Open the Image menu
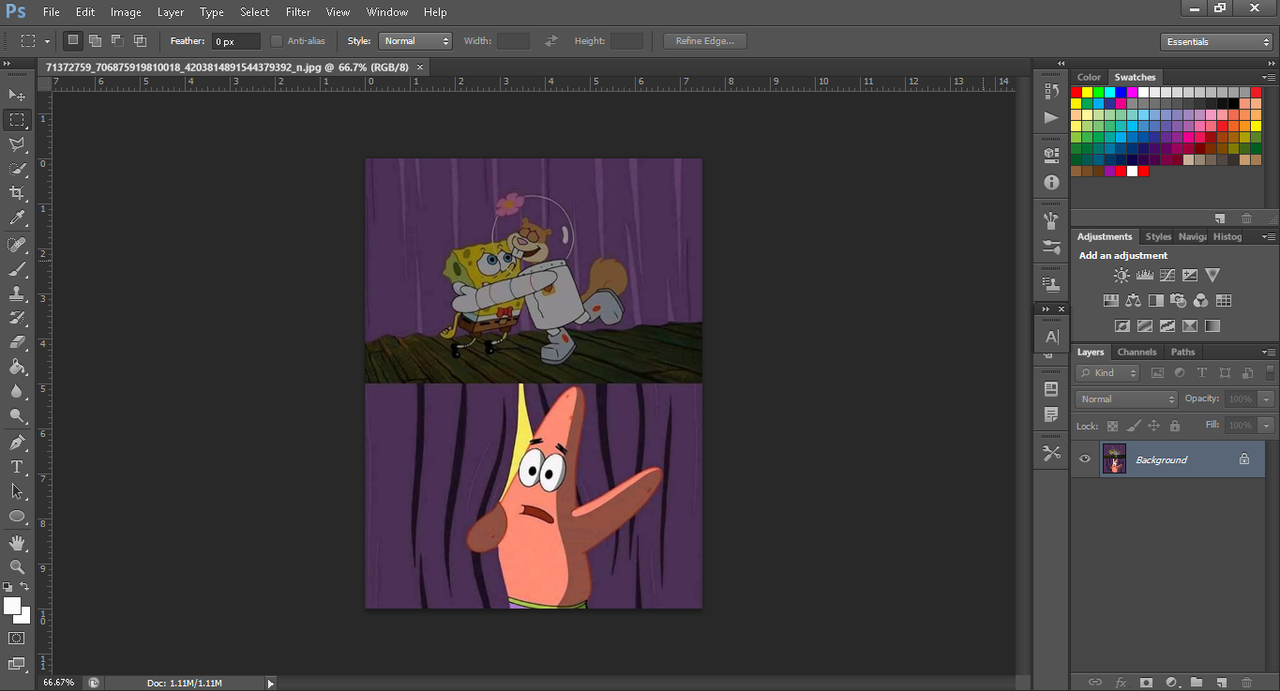Viewport: 1280px width, 691px height. point(126,12)
